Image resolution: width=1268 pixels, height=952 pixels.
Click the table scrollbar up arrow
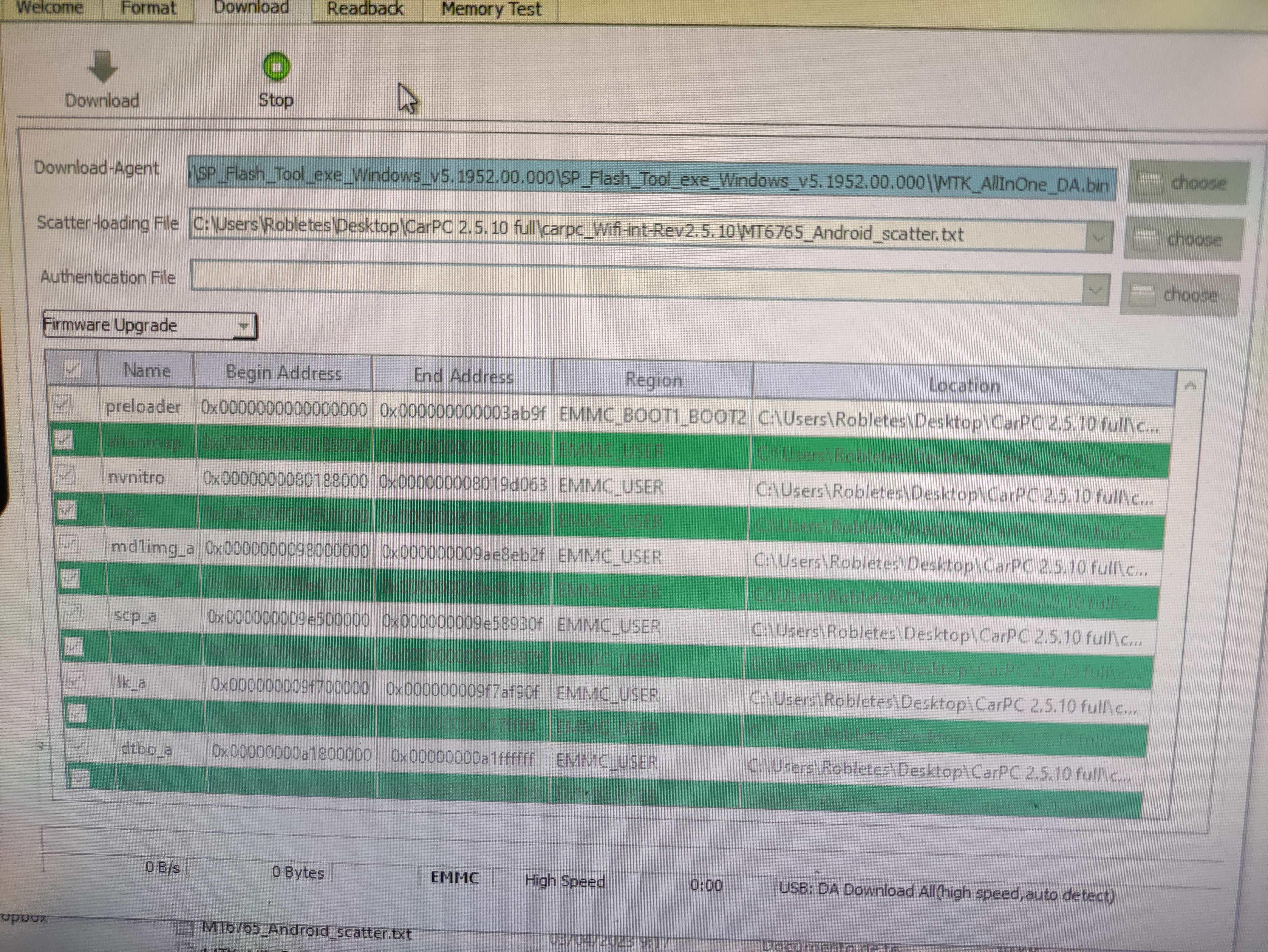click(1190, 386)
